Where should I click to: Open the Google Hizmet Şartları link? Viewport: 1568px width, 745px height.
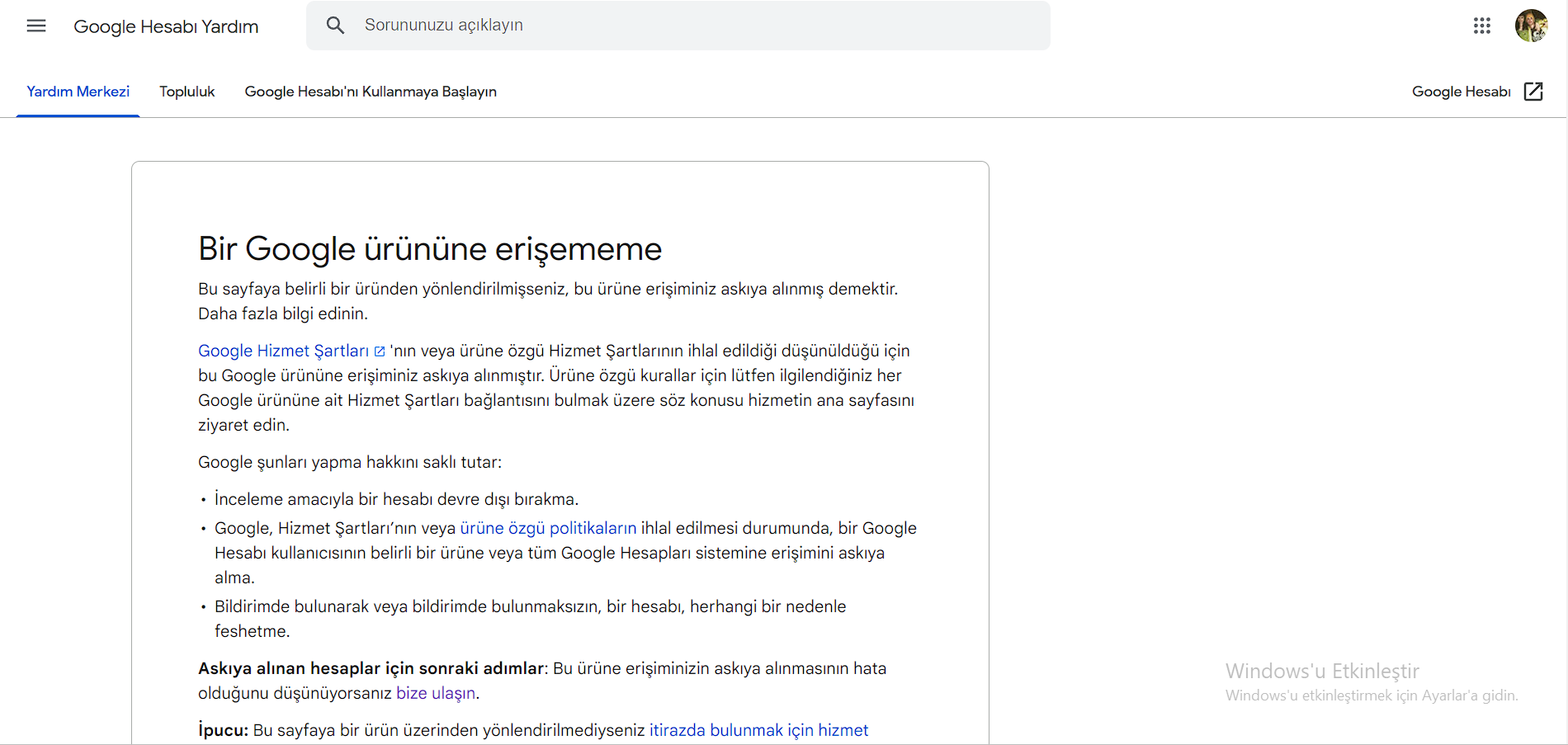pos(283,351)
